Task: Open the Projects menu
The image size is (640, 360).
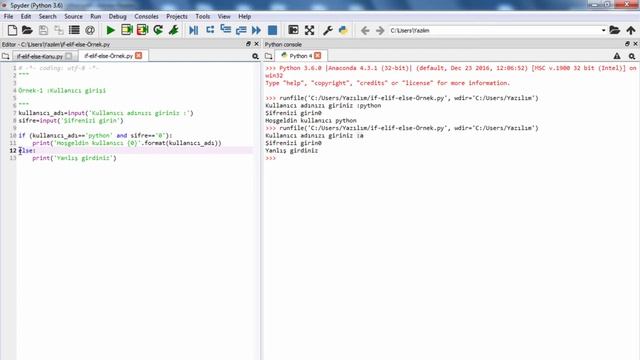Action: [177, 16]
